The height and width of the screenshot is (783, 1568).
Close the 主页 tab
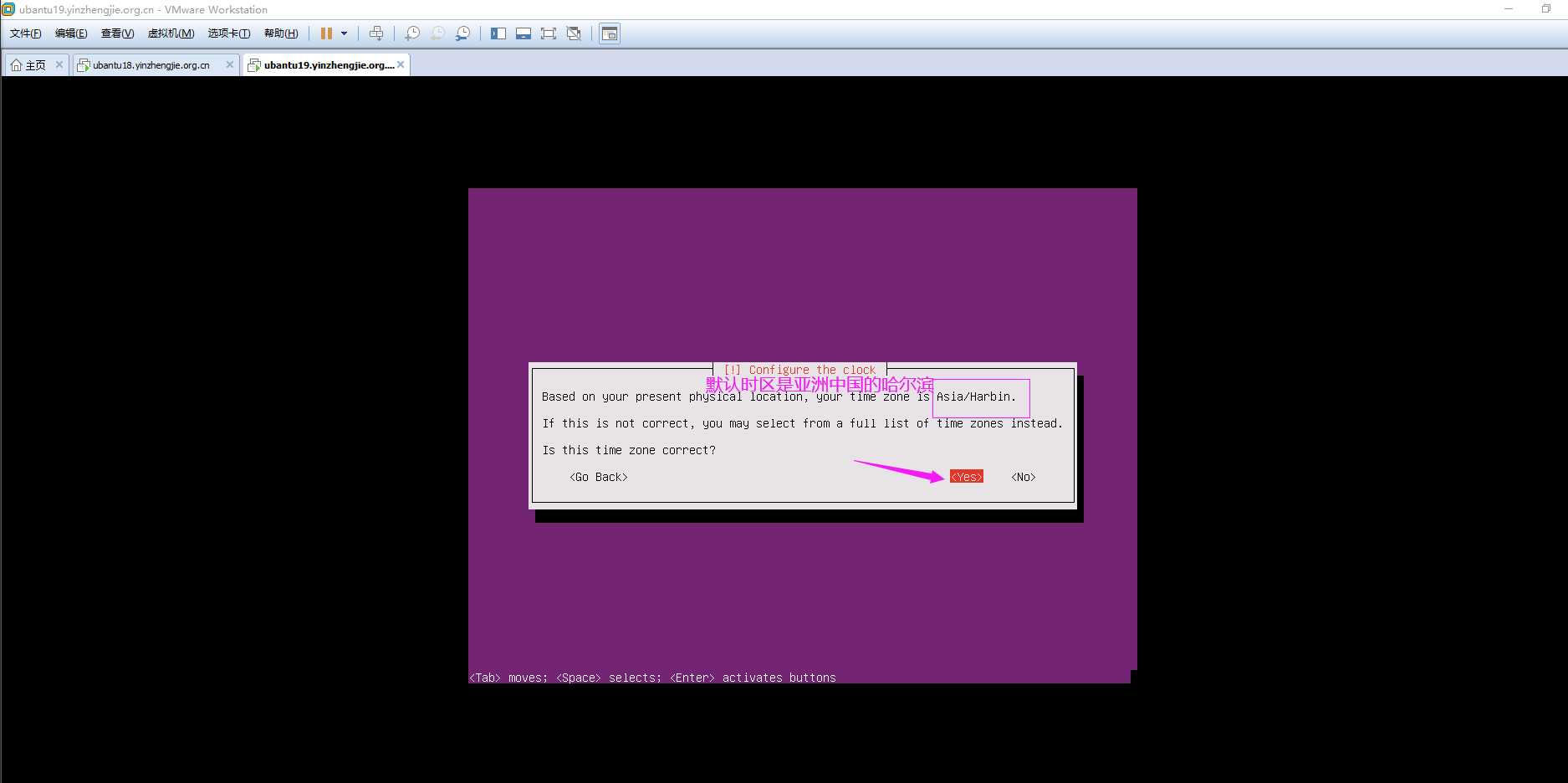(59, 64)
